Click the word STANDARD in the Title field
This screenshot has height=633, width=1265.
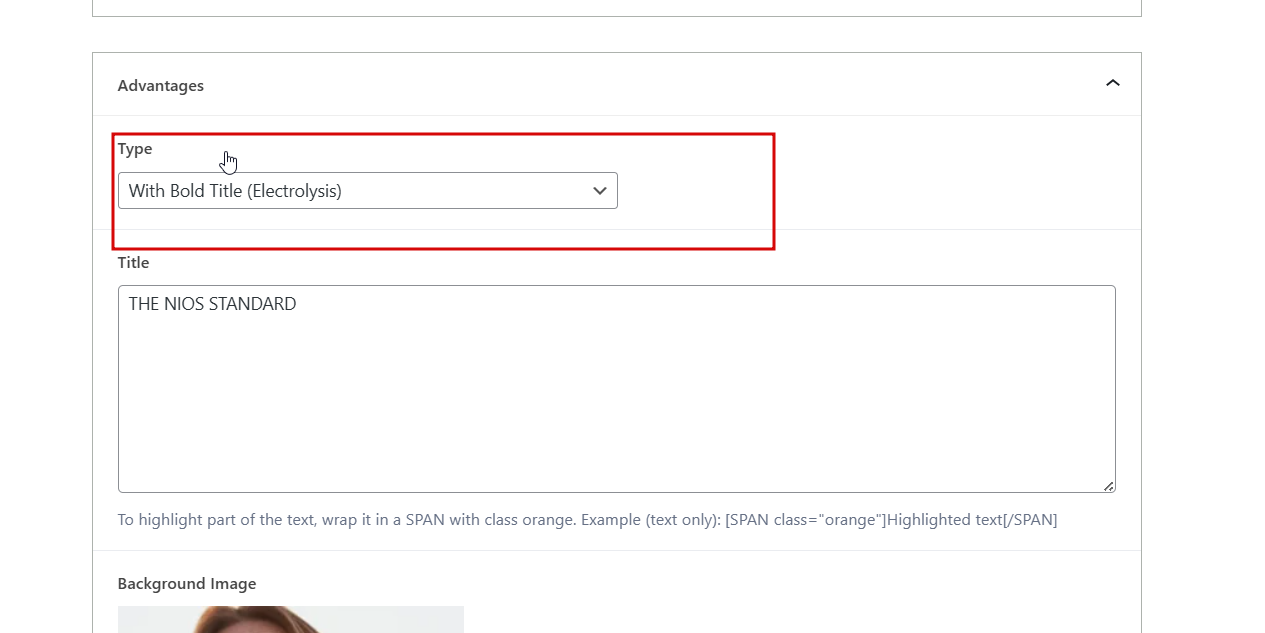coord(252,304)
